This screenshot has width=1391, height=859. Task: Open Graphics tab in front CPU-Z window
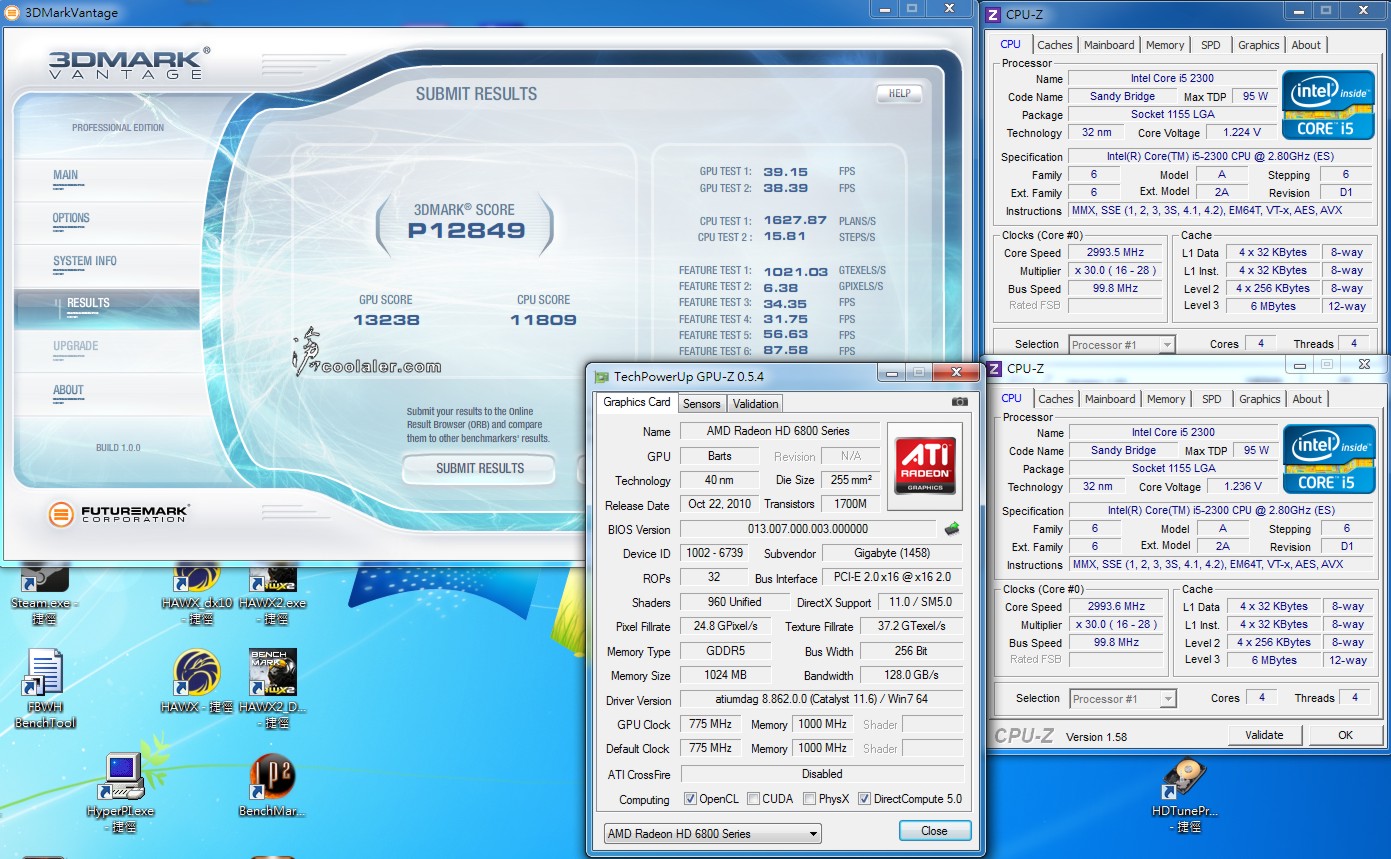click(1259, 399)
